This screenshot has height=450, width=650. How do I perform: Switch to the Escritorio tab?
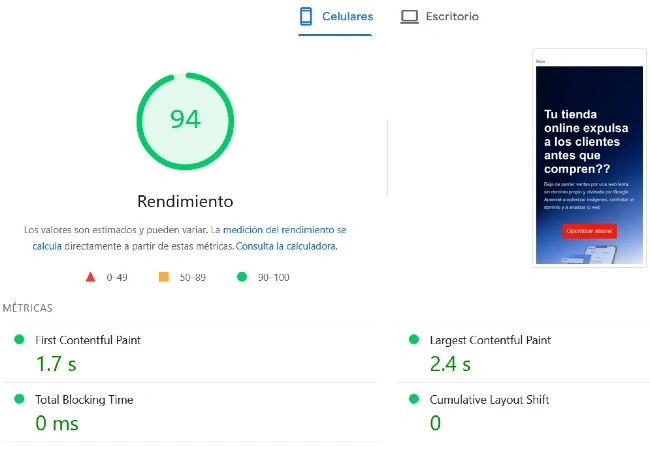(439, 17)
